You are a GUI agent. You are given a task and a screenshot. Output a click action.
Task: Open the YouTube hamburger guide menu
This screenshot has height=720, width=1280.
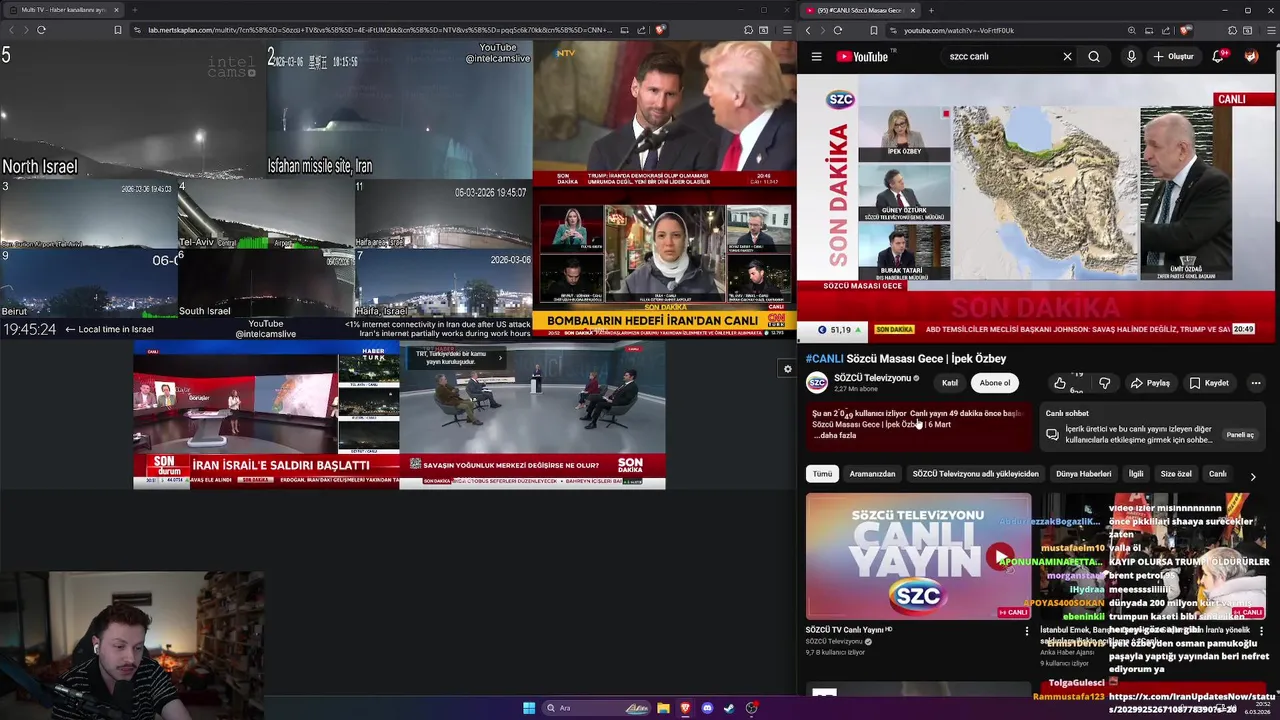pos(816,57)
